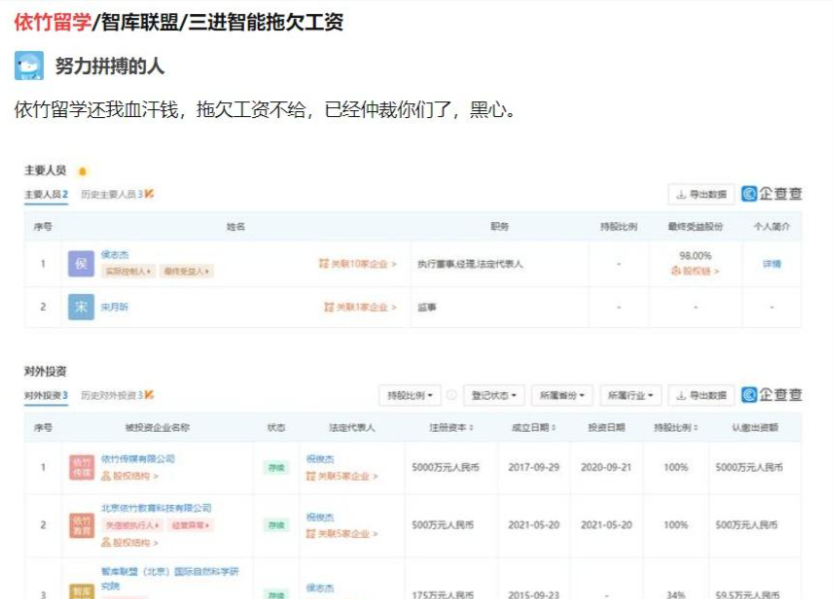
Task: Open the 依竹传媒有限公司 company link
Action: pos(138,459)
